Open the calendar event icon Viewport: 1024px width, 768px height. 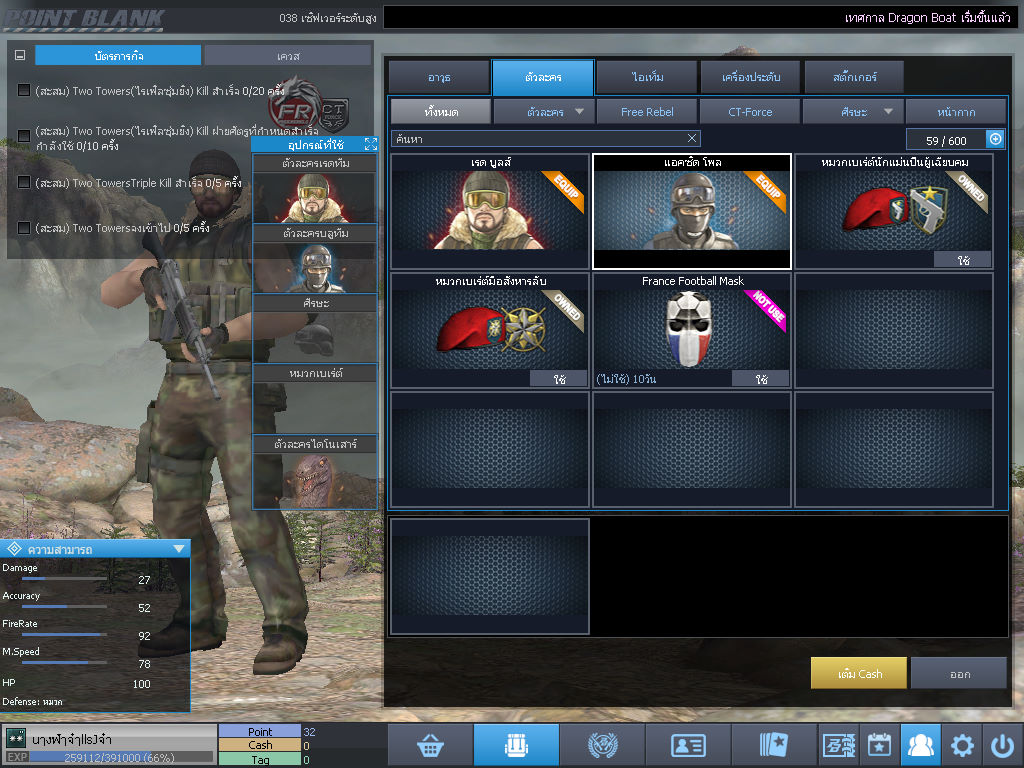(x=880, y=745)
